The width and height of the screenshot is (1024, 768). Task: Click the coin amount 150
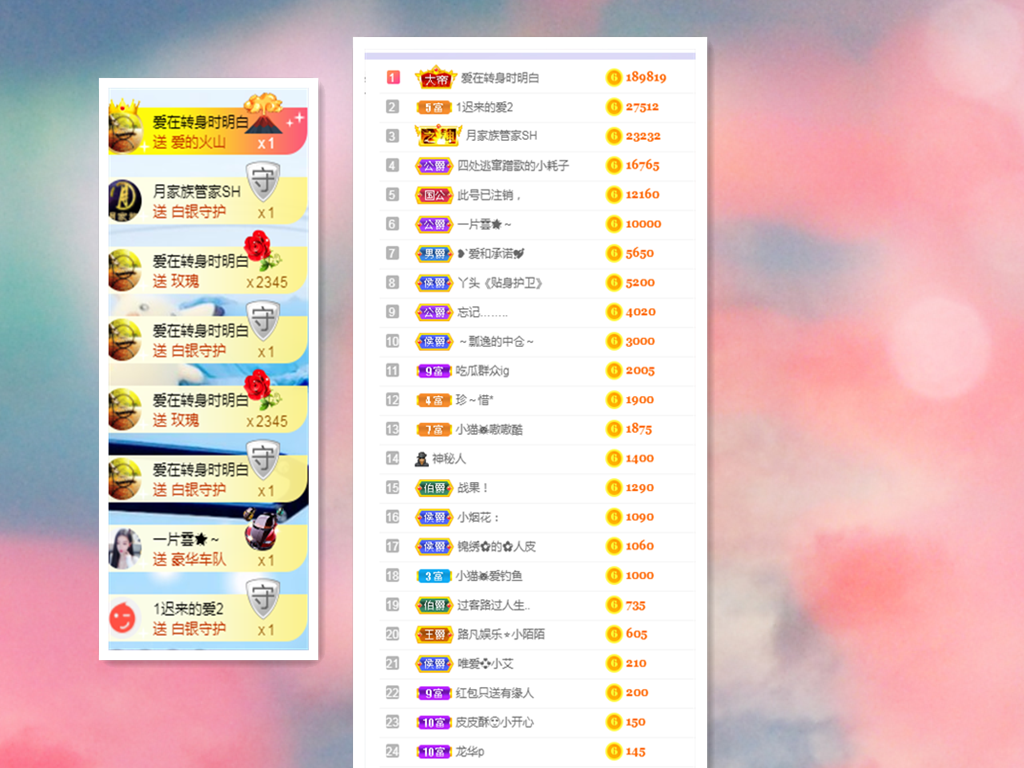coord(635,722)
